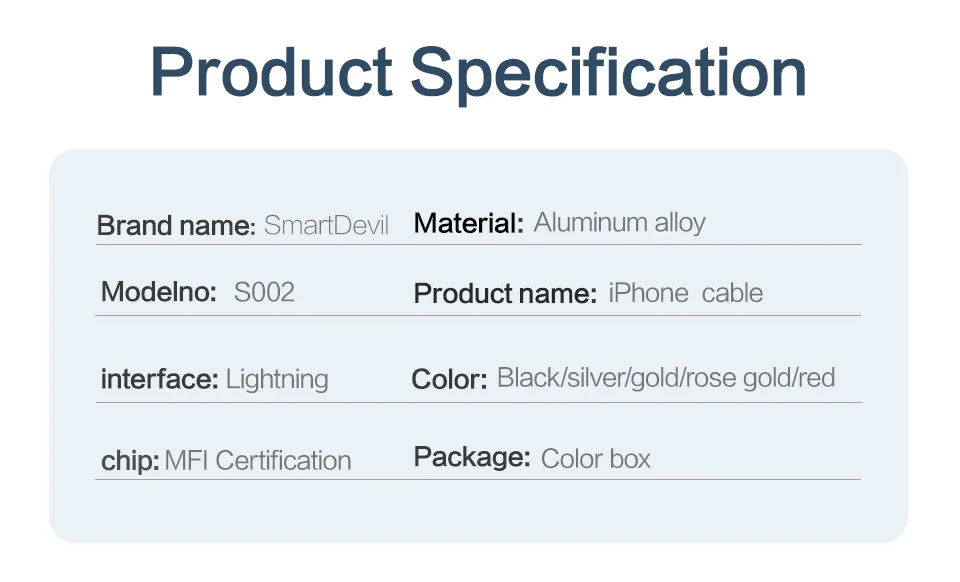Click the word Product in title
The height and width of the screenshot is (582, 960).
pos(271,72)
